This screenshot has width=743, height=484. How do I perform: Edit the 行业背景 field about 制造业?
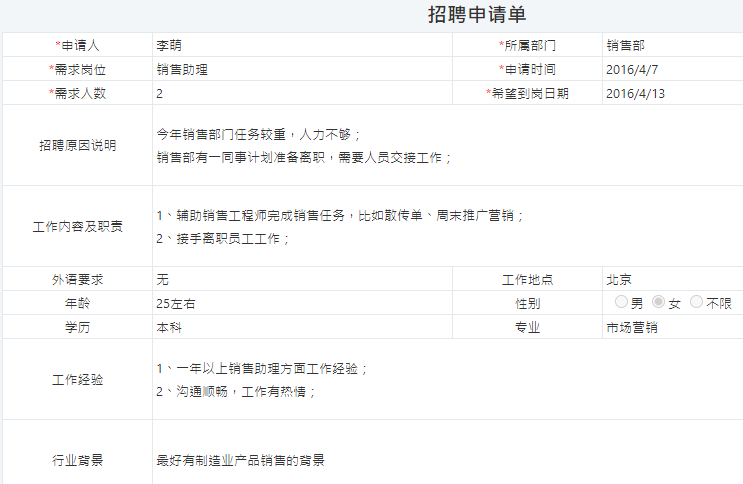445,460
